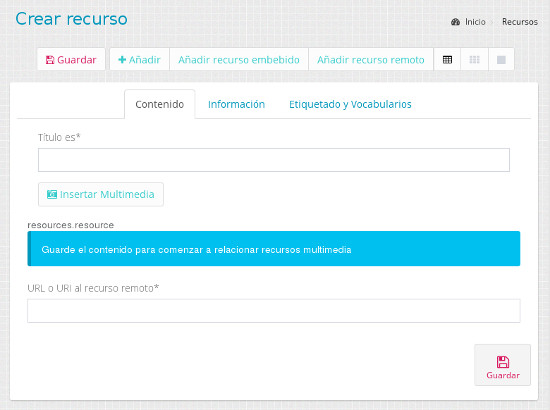Click the table view icon in toolbar

tap(447, 60)
